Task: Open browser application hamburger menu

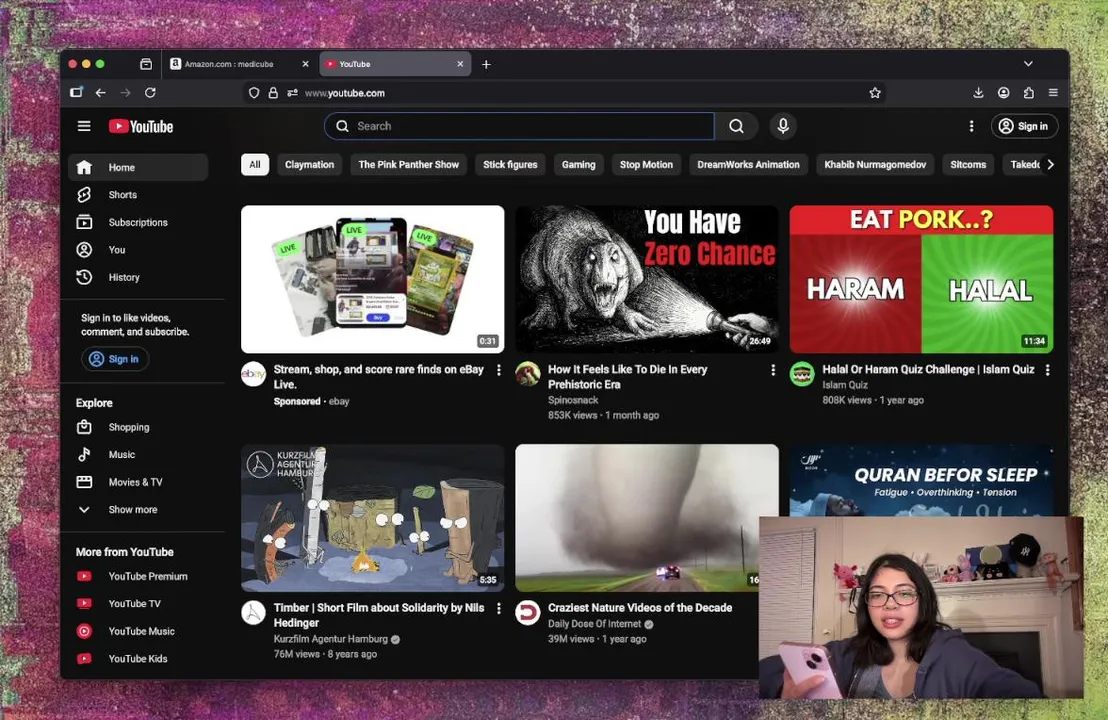Action: [x=1053, y=93]
